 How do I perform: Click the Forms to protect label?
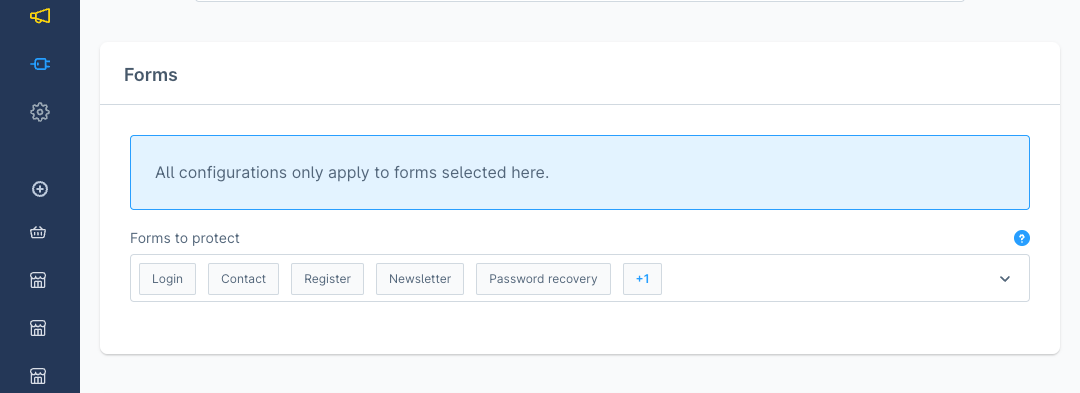[x=185, y=238]
